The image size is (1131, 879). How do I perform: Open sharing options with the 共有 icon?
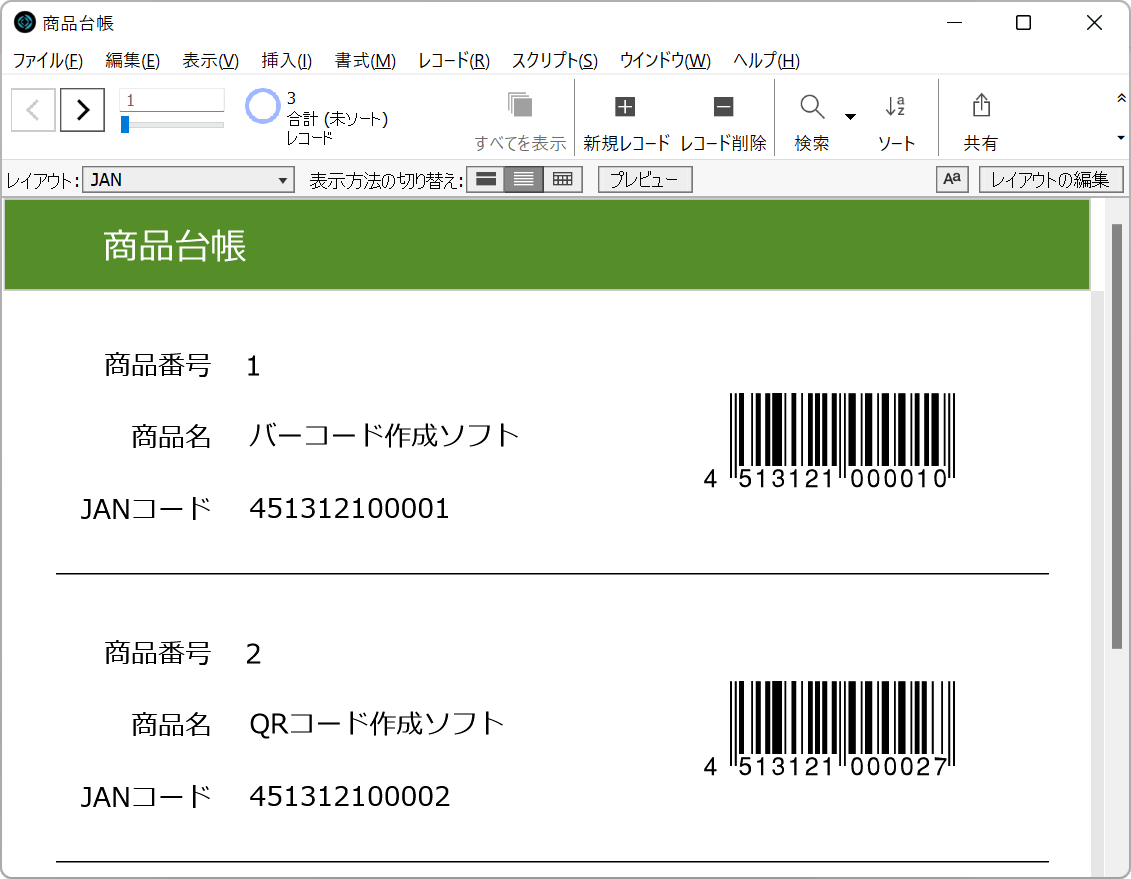[980, 105]
